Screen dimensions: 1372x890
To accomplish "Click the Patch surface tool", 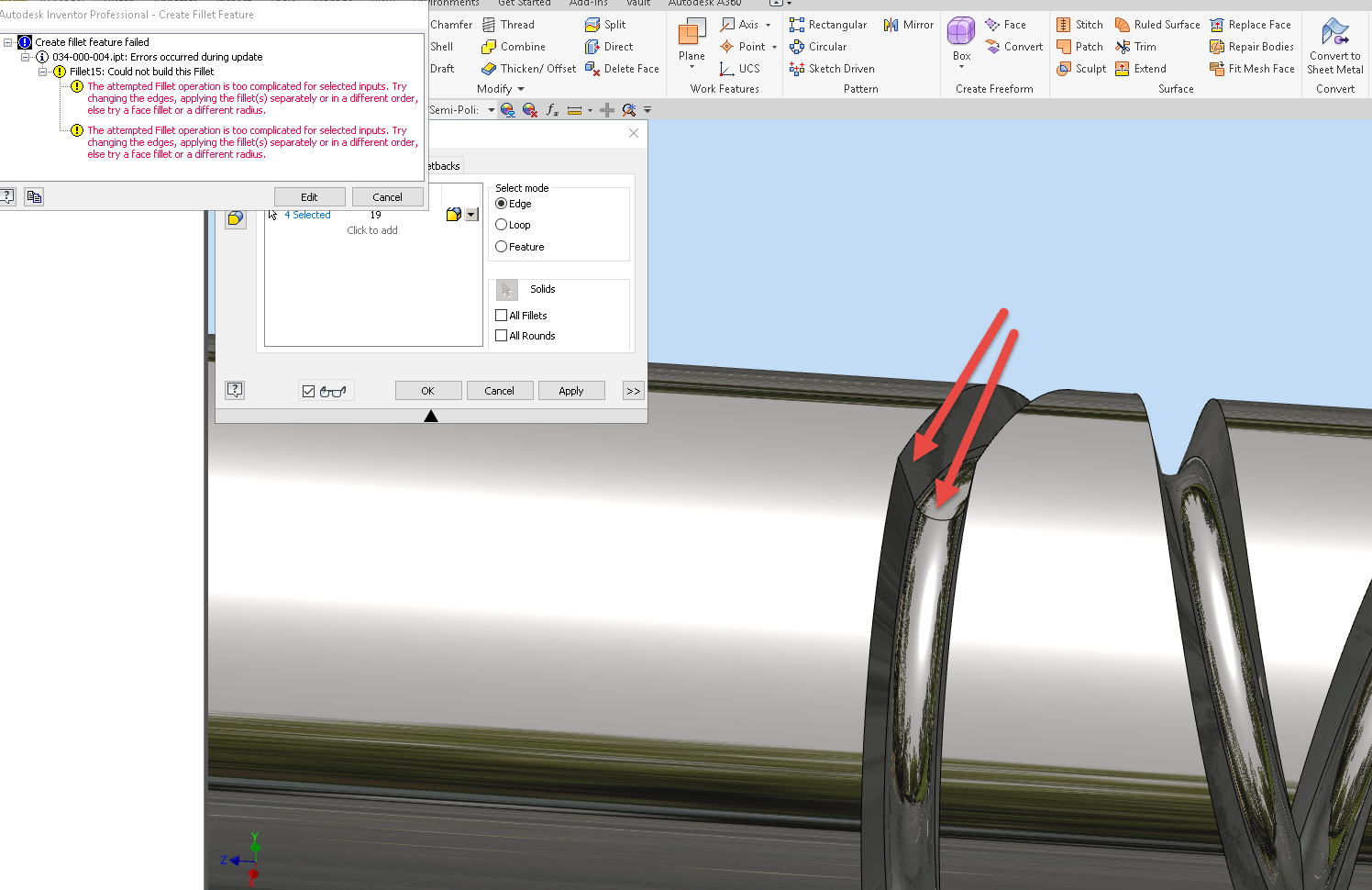I will [1079, 47].
